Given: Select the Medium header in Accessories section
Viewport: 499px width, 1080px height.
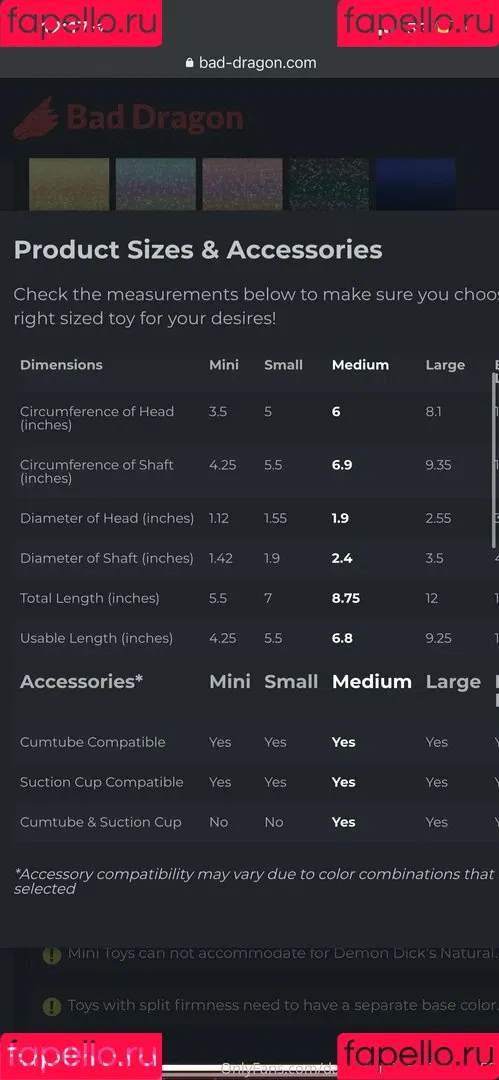Looking at the screenshot, I should 371,682.
